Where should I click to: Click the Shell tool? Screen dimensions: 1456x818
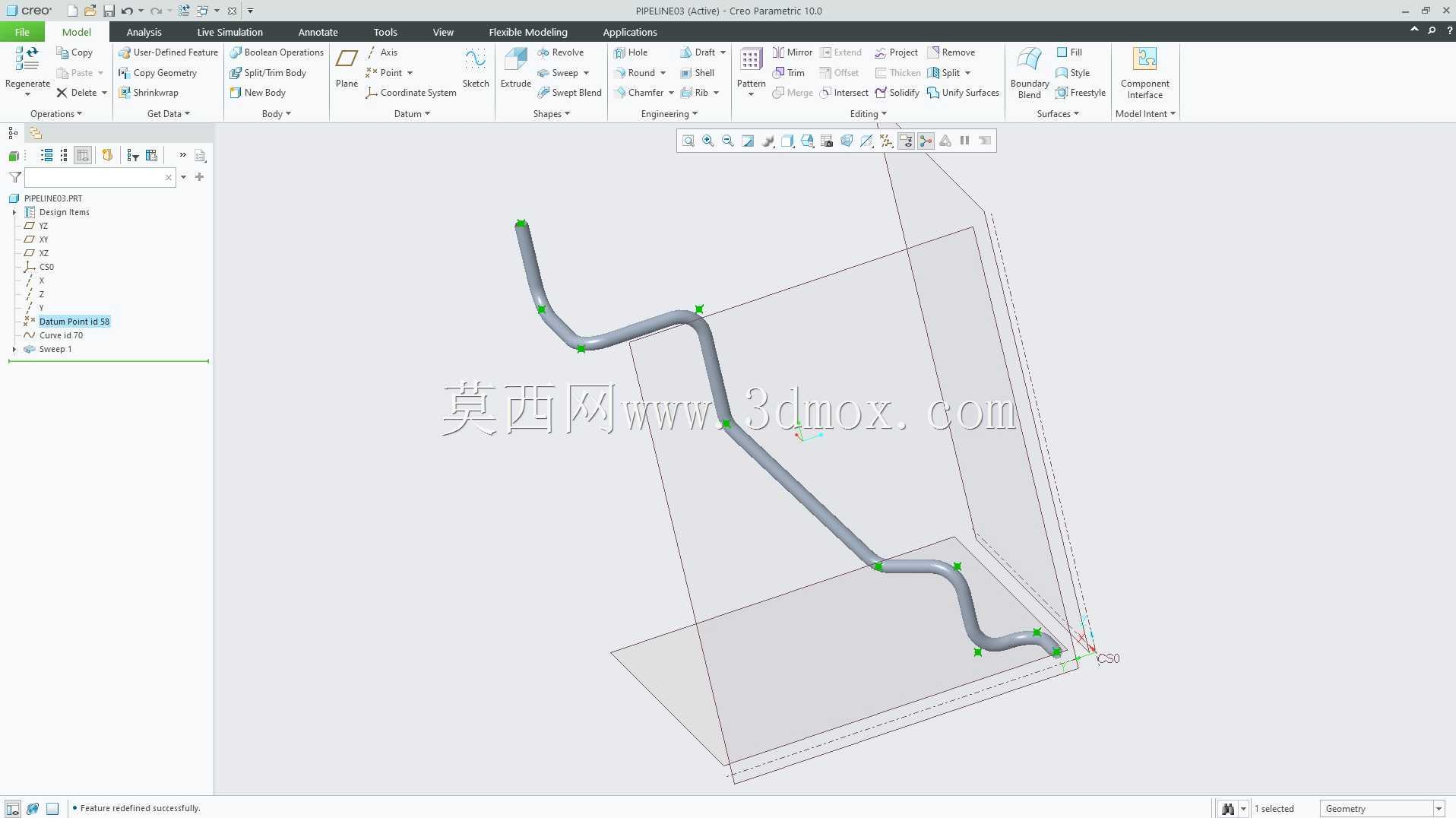(697, 73)
